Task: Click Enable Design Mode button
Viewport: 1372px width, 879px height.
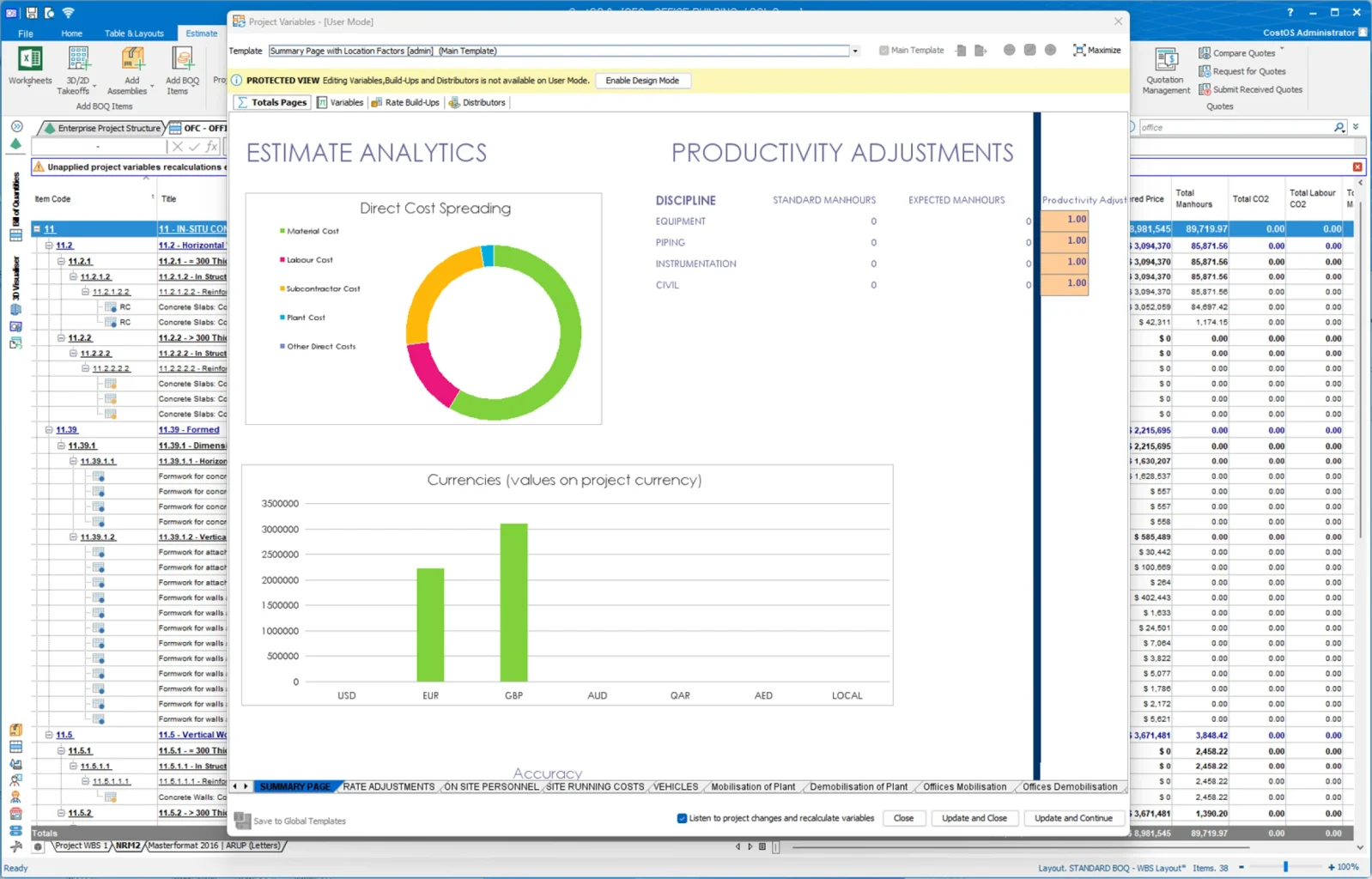Action: [x=642, y=81]
